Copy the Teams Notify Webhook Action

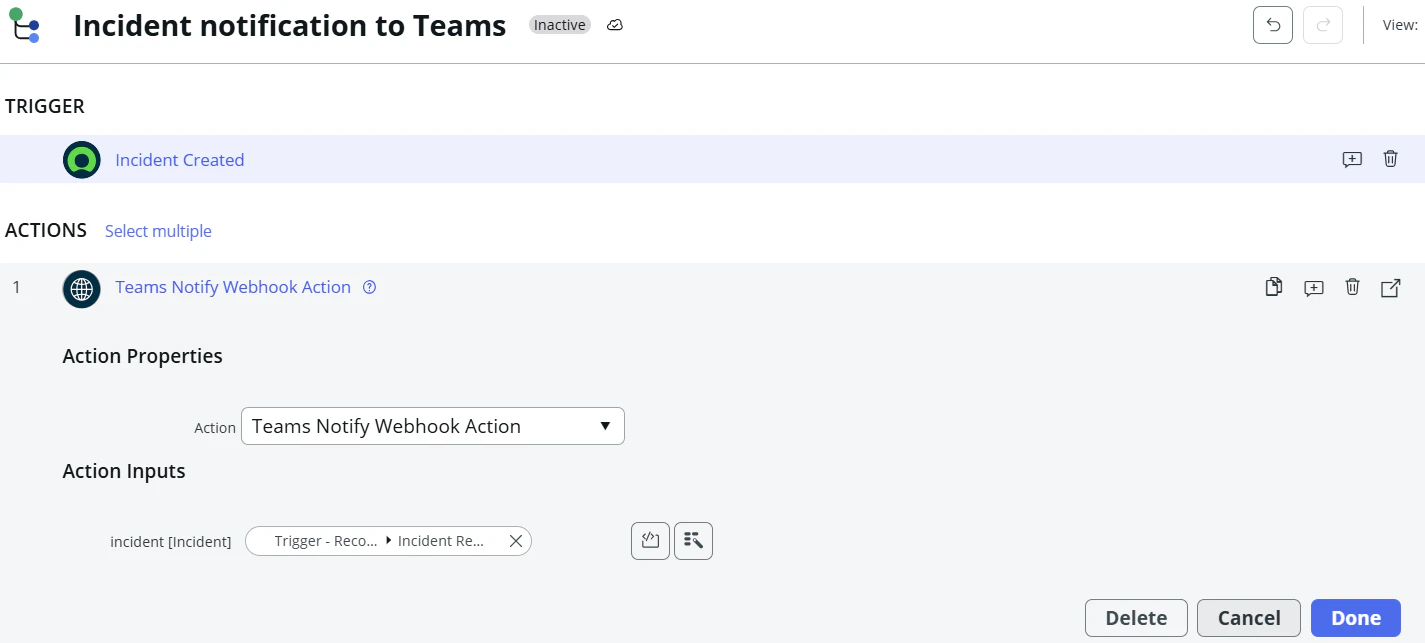(1274, 287)
